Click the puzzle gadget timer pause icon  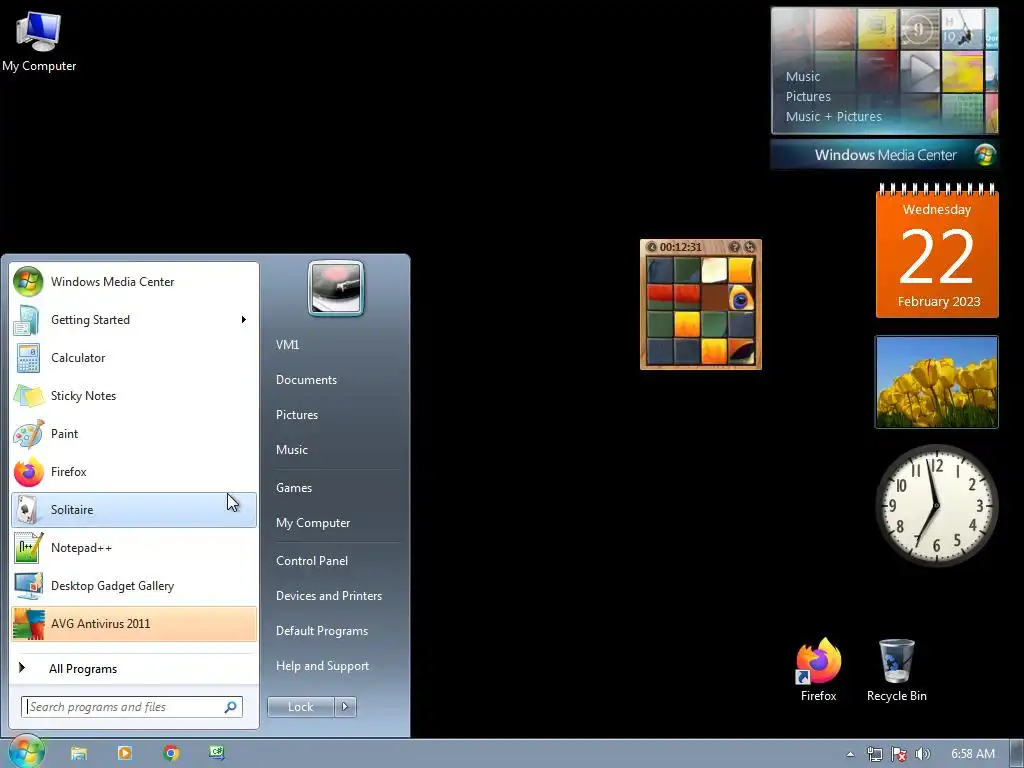point(652,247)
